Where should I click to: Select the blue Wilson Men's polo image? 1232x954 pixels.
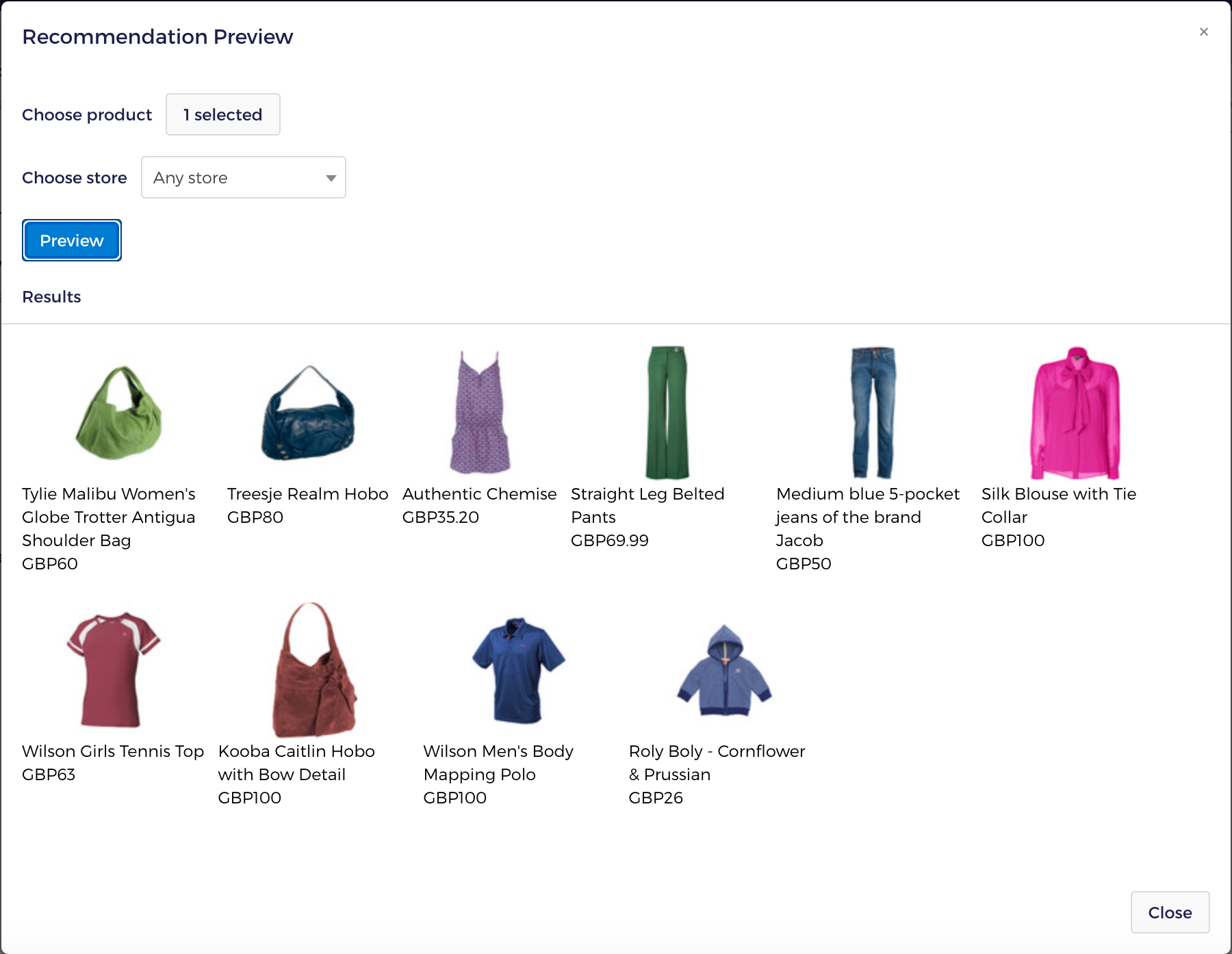coord(518,669)
